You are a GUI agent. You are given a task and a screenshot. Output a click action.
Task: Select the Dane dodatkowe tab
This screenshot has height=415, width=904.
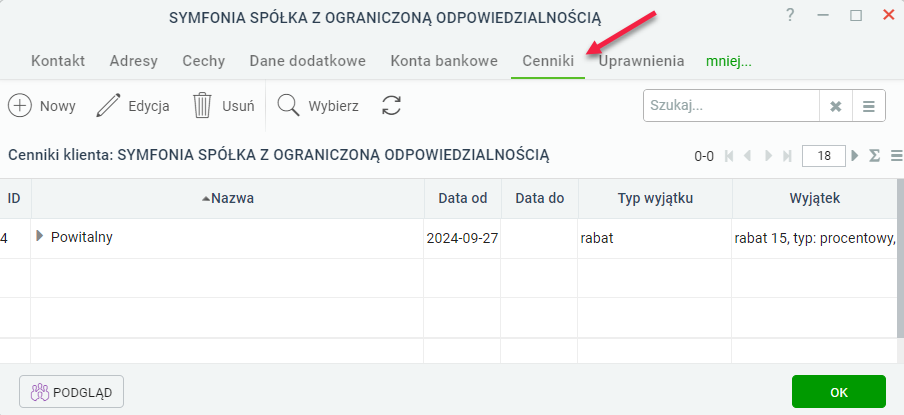[x=308, y=61]
